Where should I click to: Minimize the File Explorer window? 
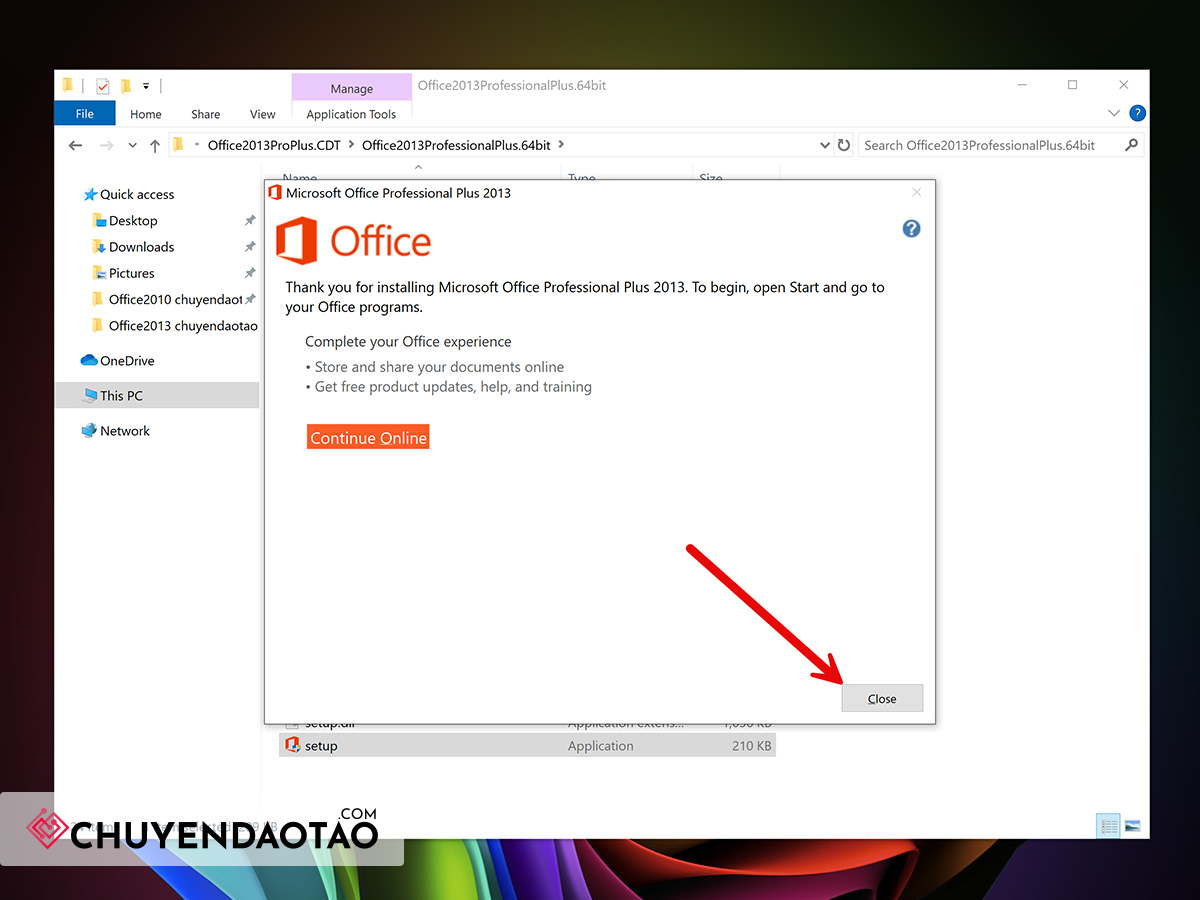(x=1021, y=85)
